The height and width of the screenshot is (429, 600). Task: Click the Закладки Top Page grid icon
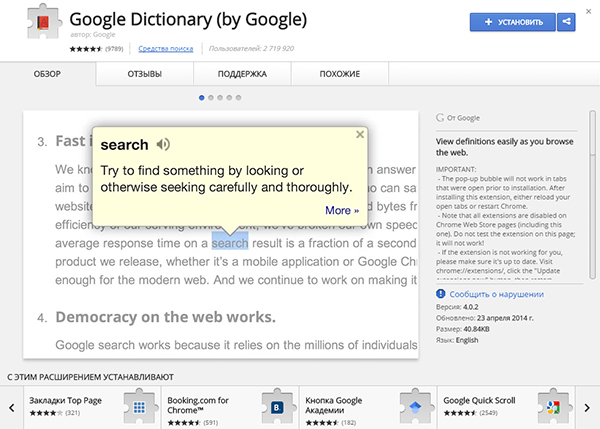(x=139, y=408)
